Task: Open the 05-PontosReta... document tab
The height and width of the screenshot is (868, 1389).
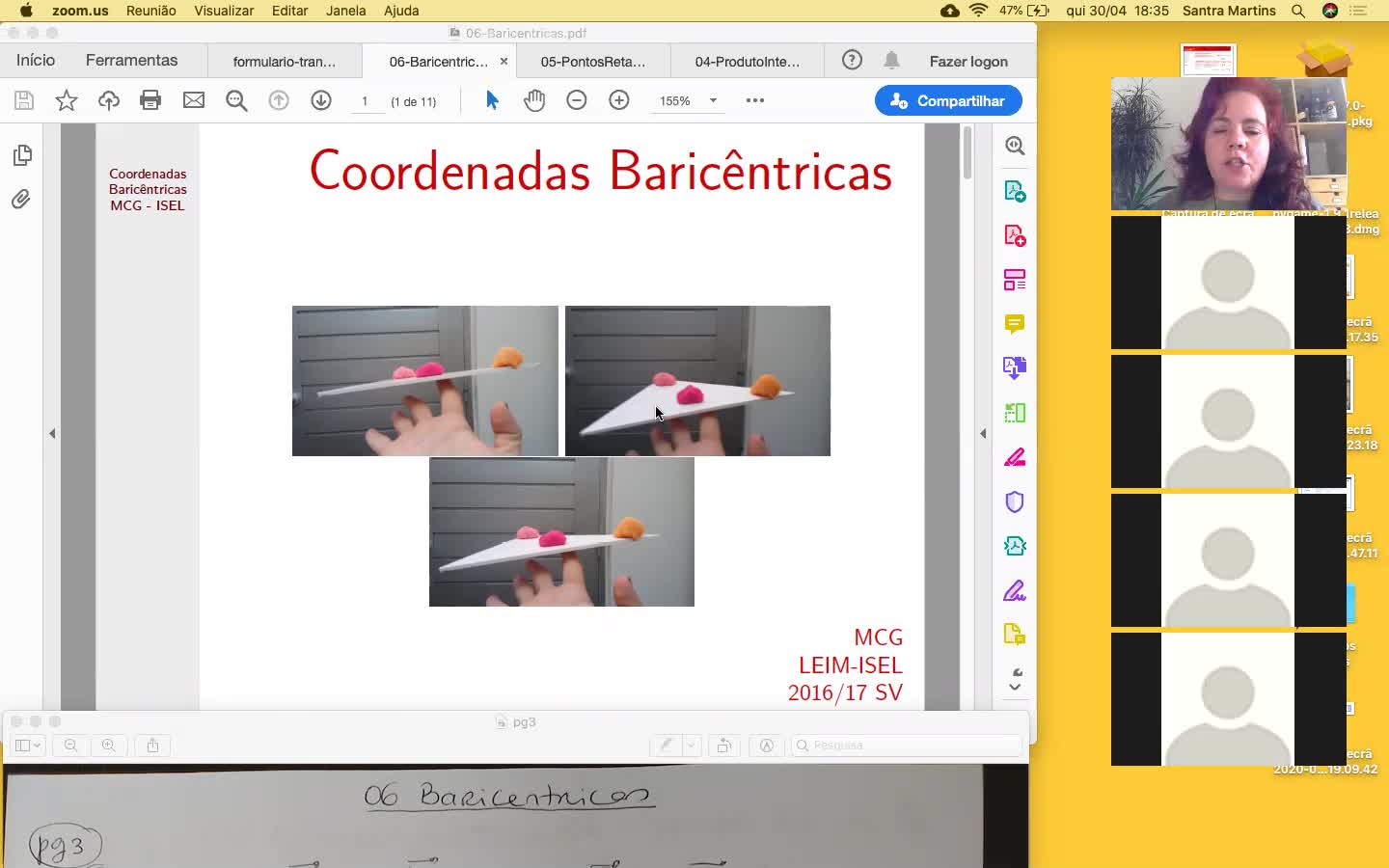Action: point(593,61)
